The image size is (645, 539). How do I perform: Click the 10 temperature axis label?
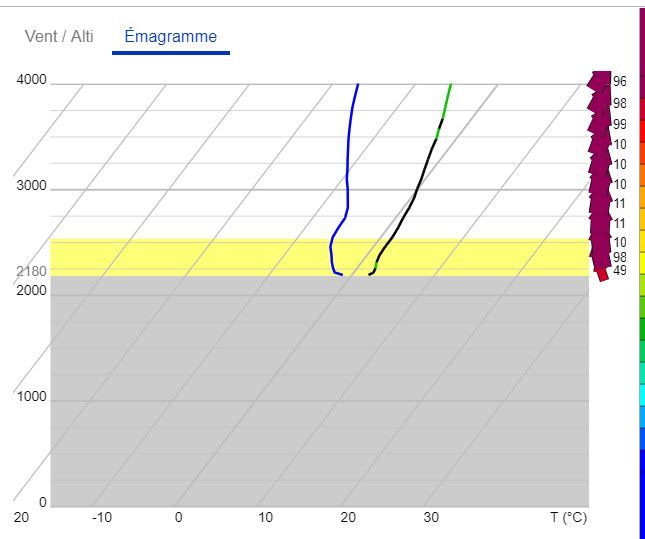pyautogui.click(x=266, y=517)
